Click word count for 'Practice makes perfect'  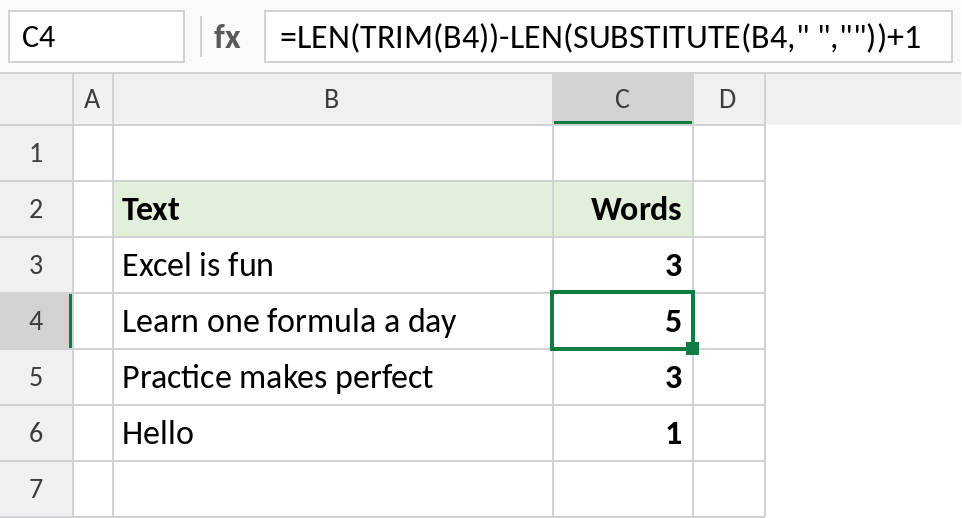(x=623, y=377)
